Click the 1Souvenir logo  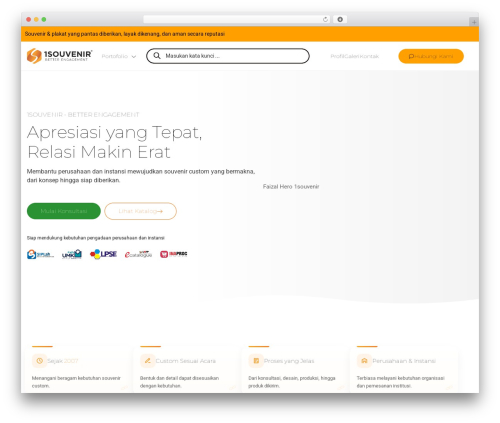tap(59, 56)
